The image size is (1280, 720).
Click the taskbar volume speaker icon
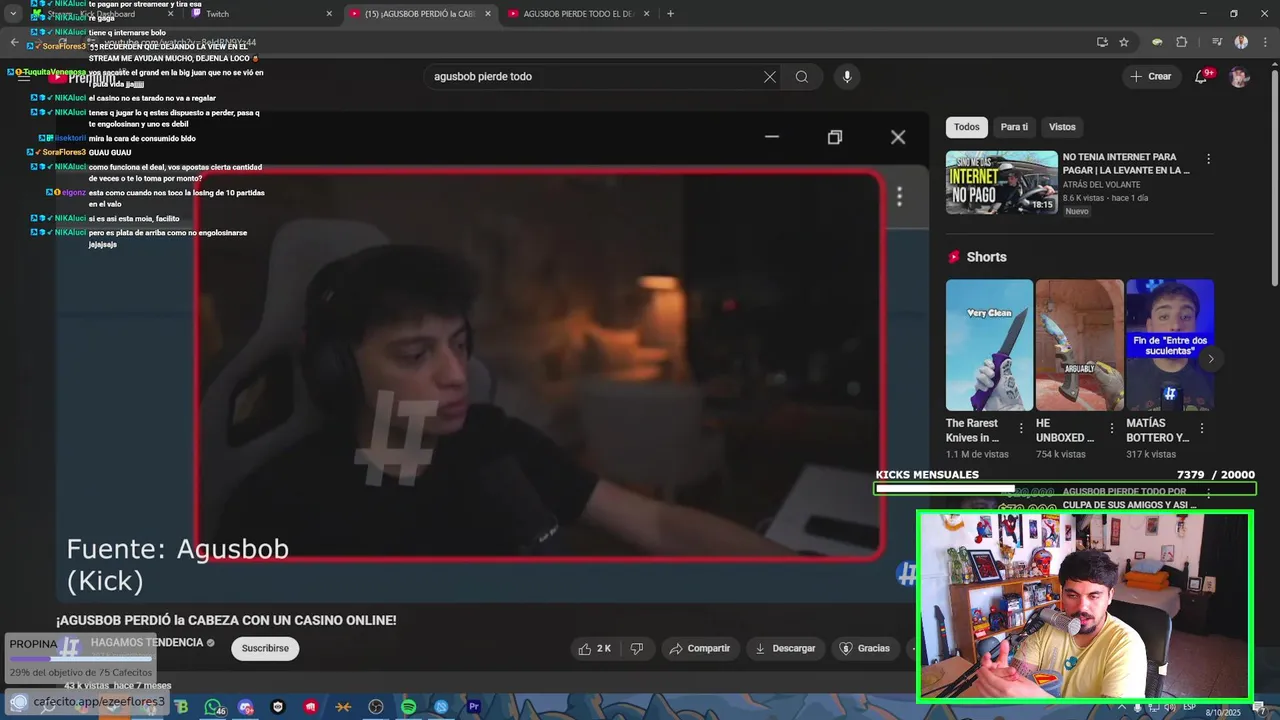(x=1170, y=707)
